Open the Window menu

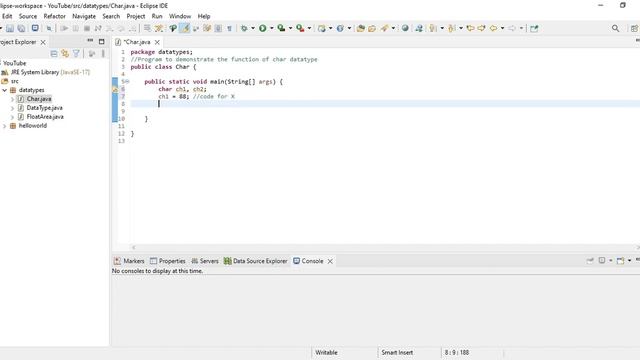tap(180, 16)
